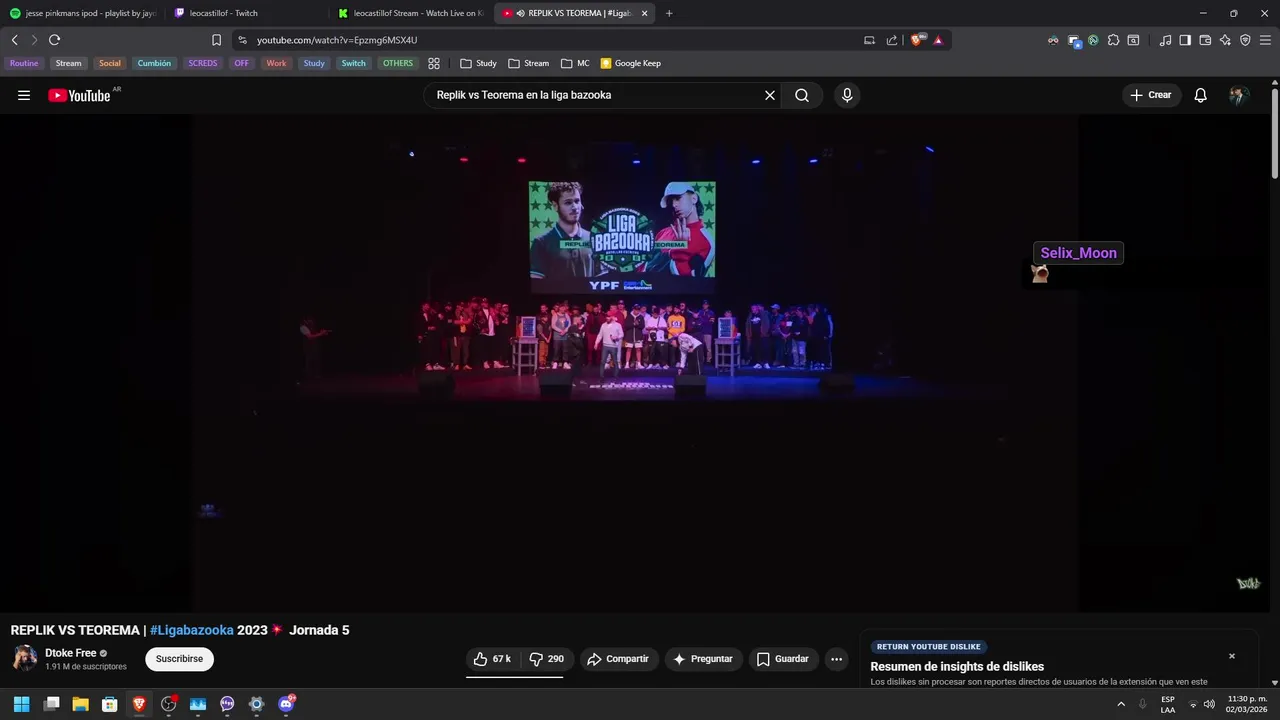Expand the MC bookmarks folder
This screenshot has width=1280, height=720.
pos(575,63)
